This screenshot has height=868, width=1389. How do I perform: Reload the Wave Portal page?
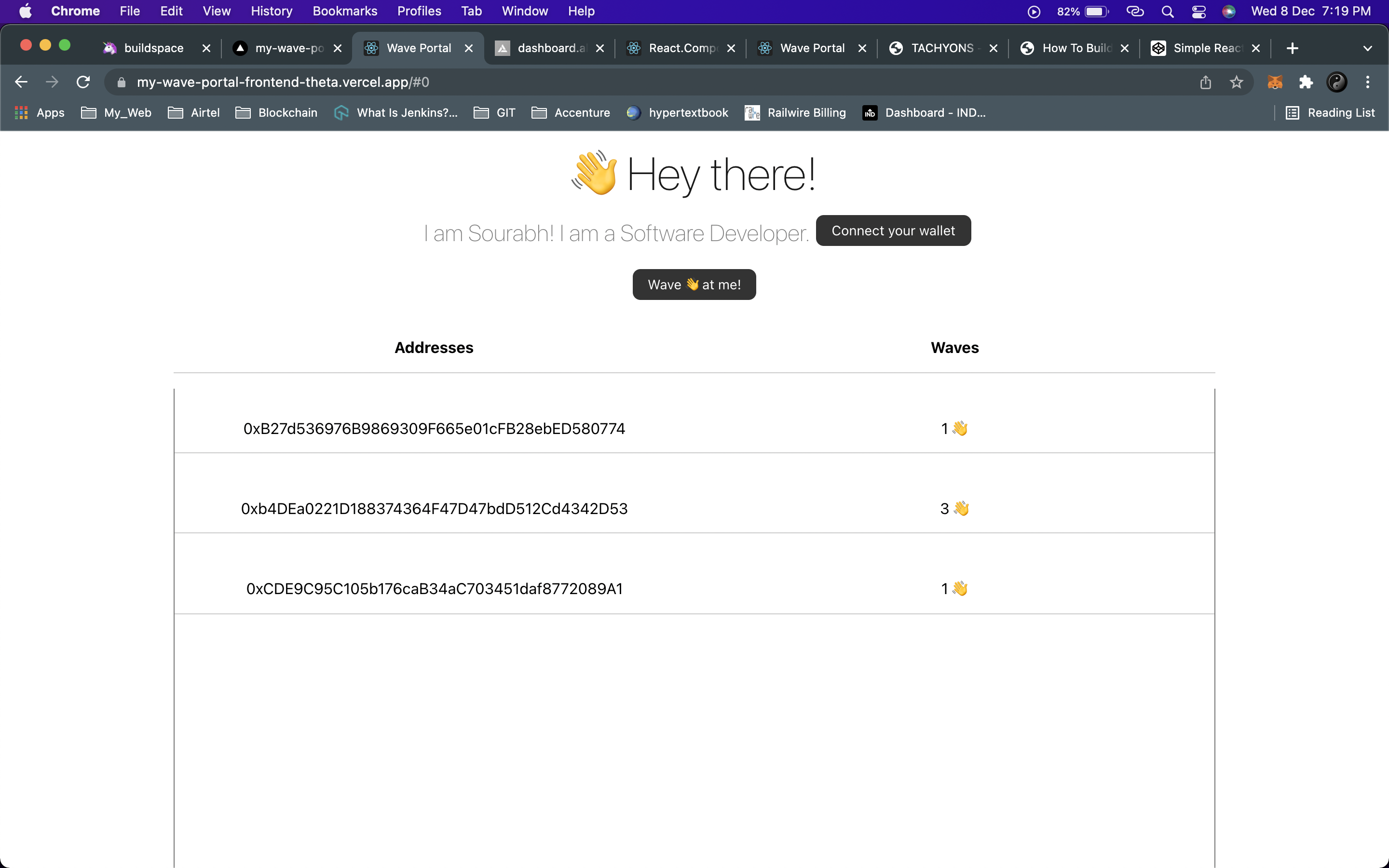coord(82,82)
